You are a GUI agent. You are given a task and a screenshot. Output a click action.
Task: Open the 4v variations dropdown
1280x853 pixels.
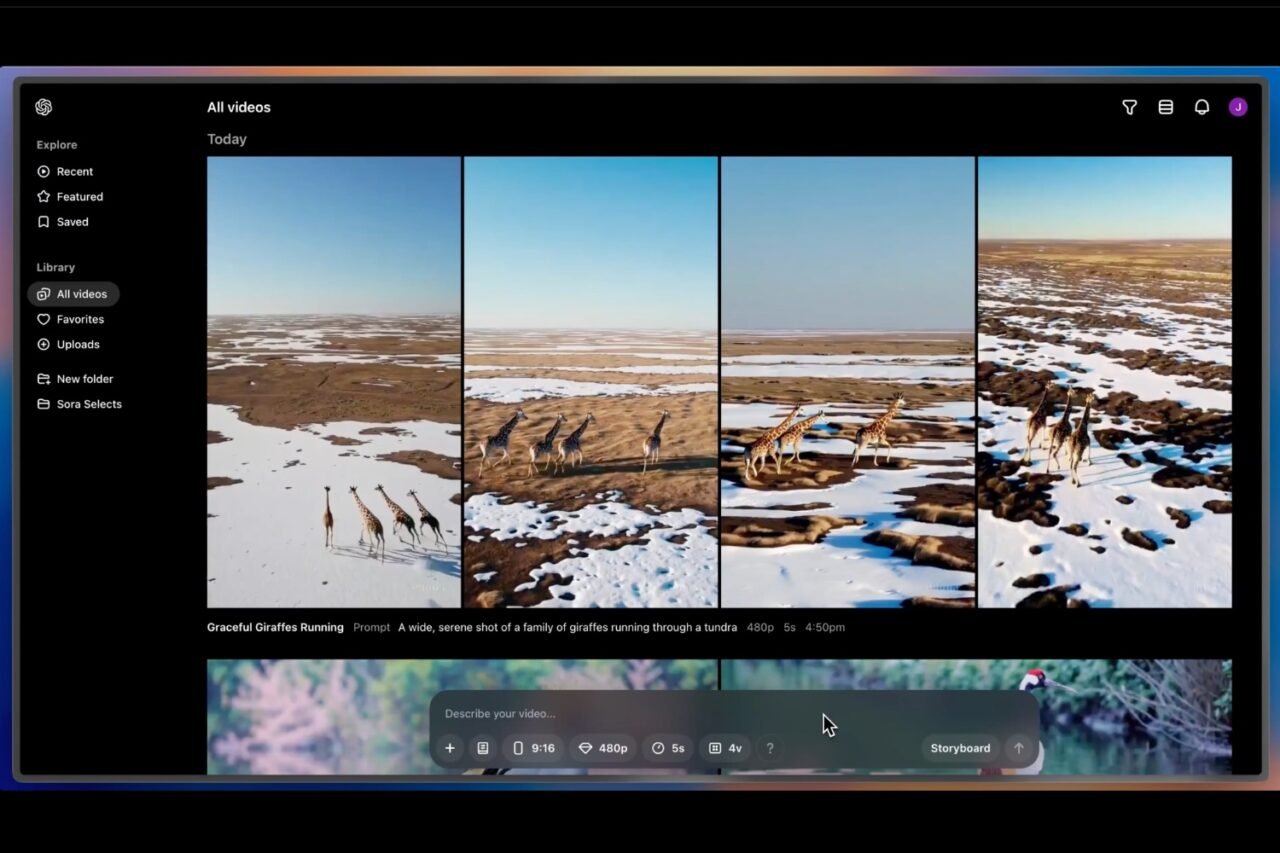pos(726,748)
